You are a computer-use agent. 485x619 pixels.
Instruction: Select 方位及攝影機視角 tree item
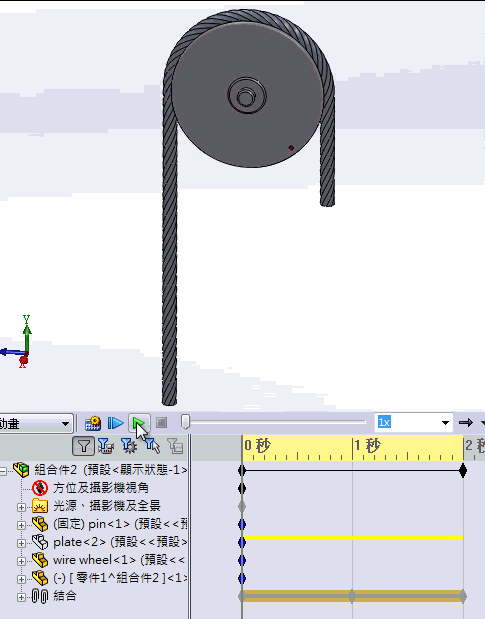101,488
